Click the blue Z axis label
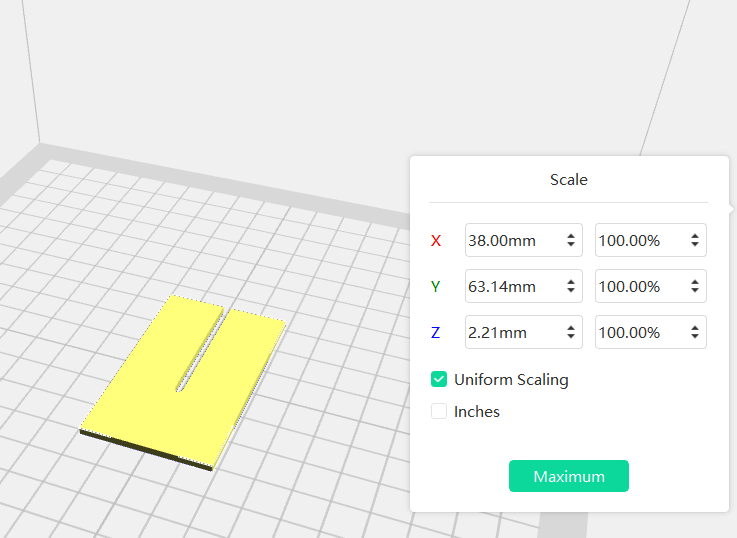Viewport: 737px width, 538px height. pos(435,333)
